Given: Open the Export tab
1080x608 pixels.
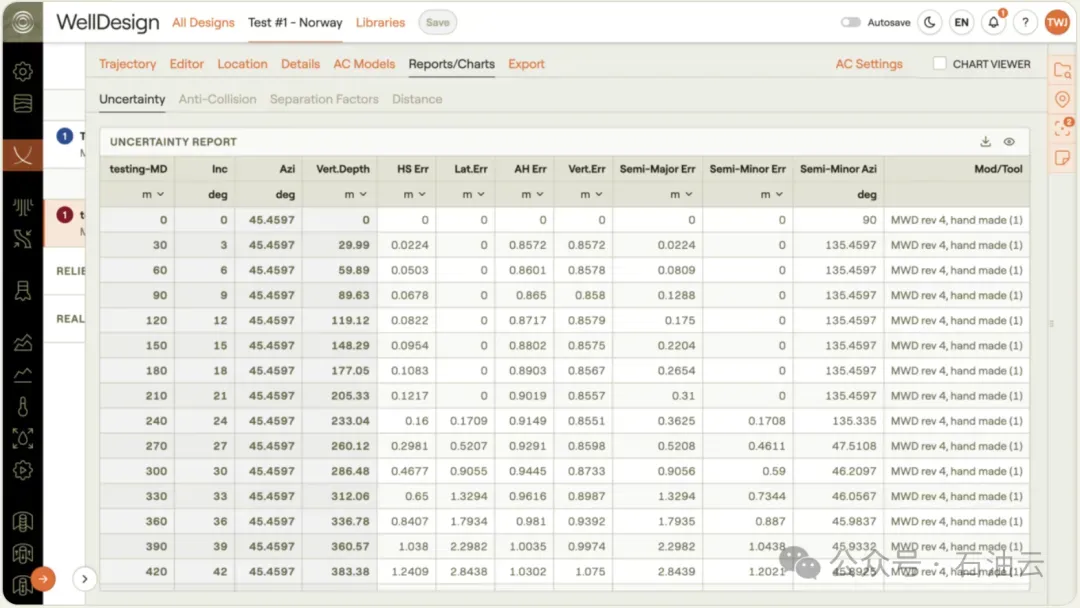Looking at the screenshot, I should [x=526, y=63].
